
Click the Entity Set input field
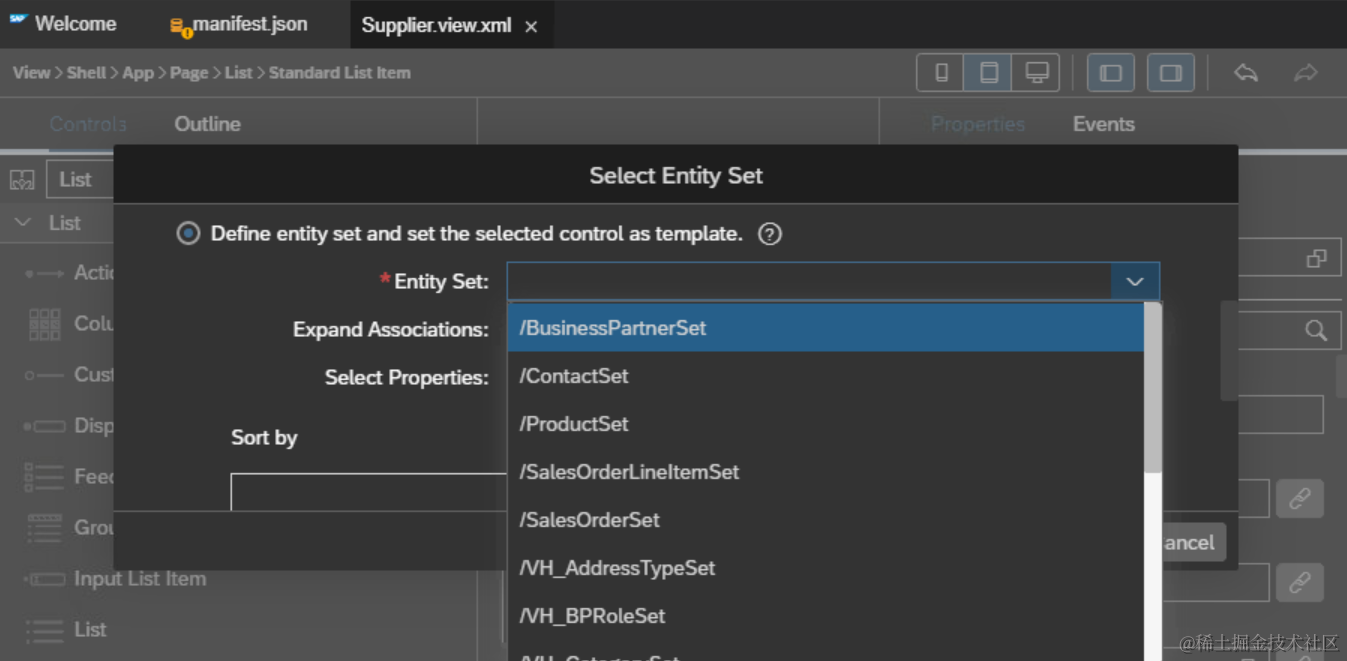tap(808, 282)
